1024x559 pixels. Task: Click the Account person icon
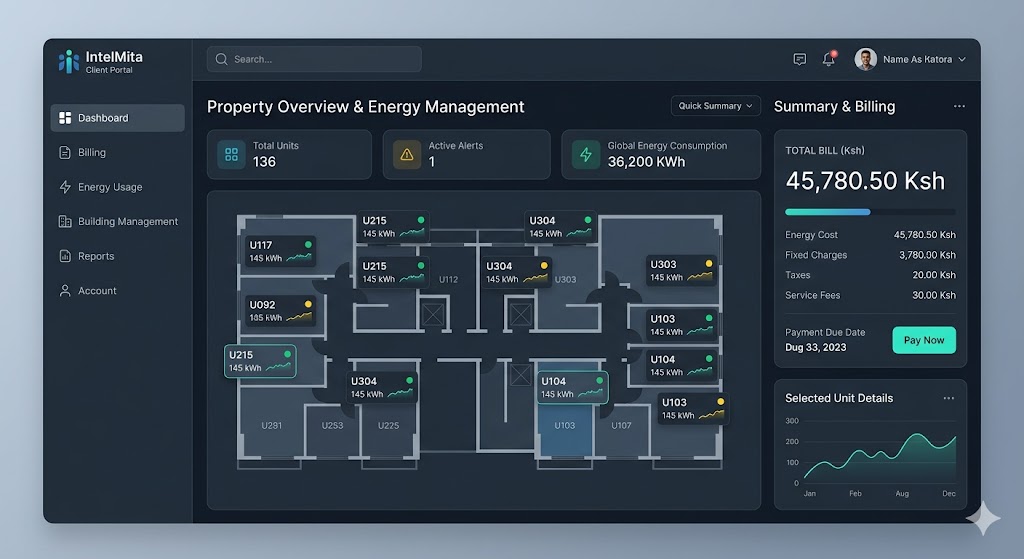coord(65,291)
